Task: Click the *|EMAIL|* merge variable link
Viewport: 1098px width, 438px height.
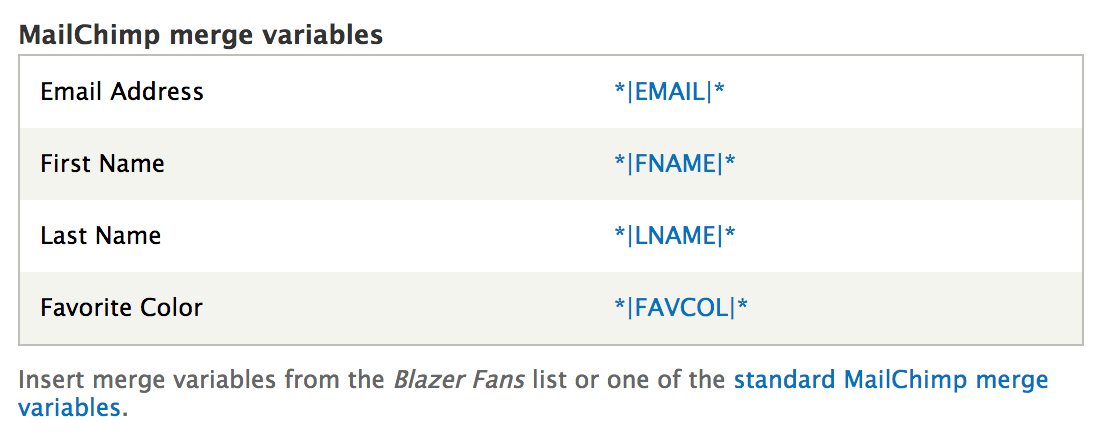Action: point(669,92)
